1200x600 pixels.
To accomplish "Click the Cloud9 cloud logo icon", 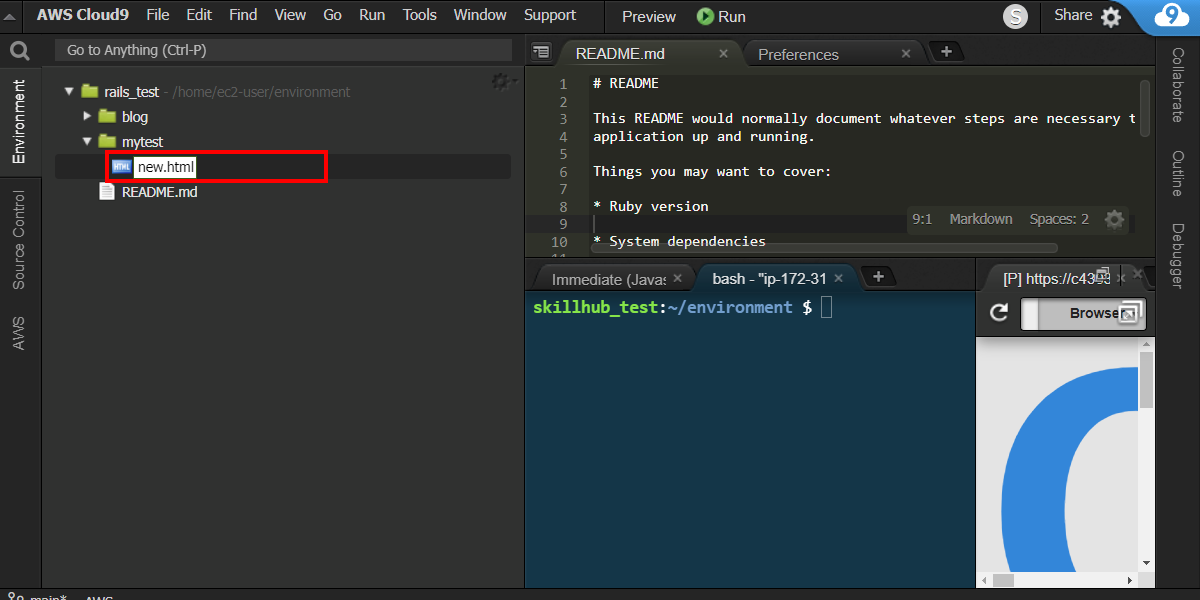I will click(x=1168, y=16).
